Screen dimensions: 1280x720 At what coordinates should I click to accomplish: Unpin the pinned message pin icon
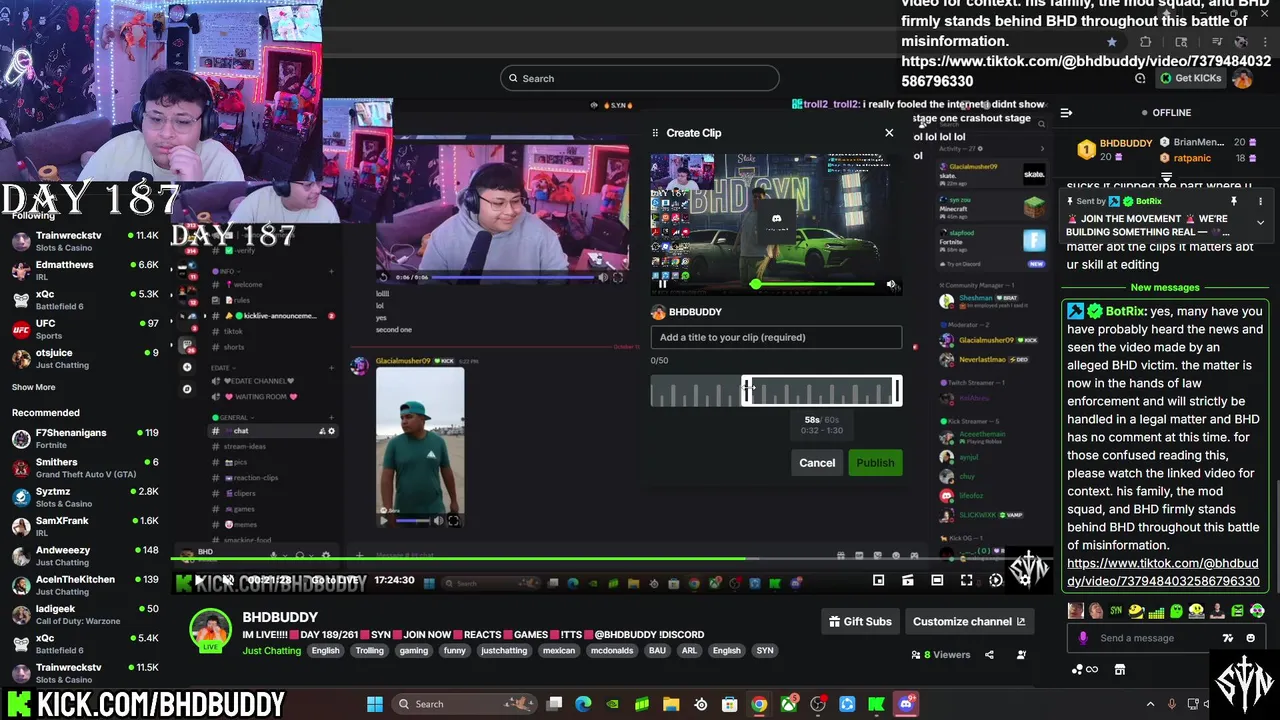pos(1234,201)
